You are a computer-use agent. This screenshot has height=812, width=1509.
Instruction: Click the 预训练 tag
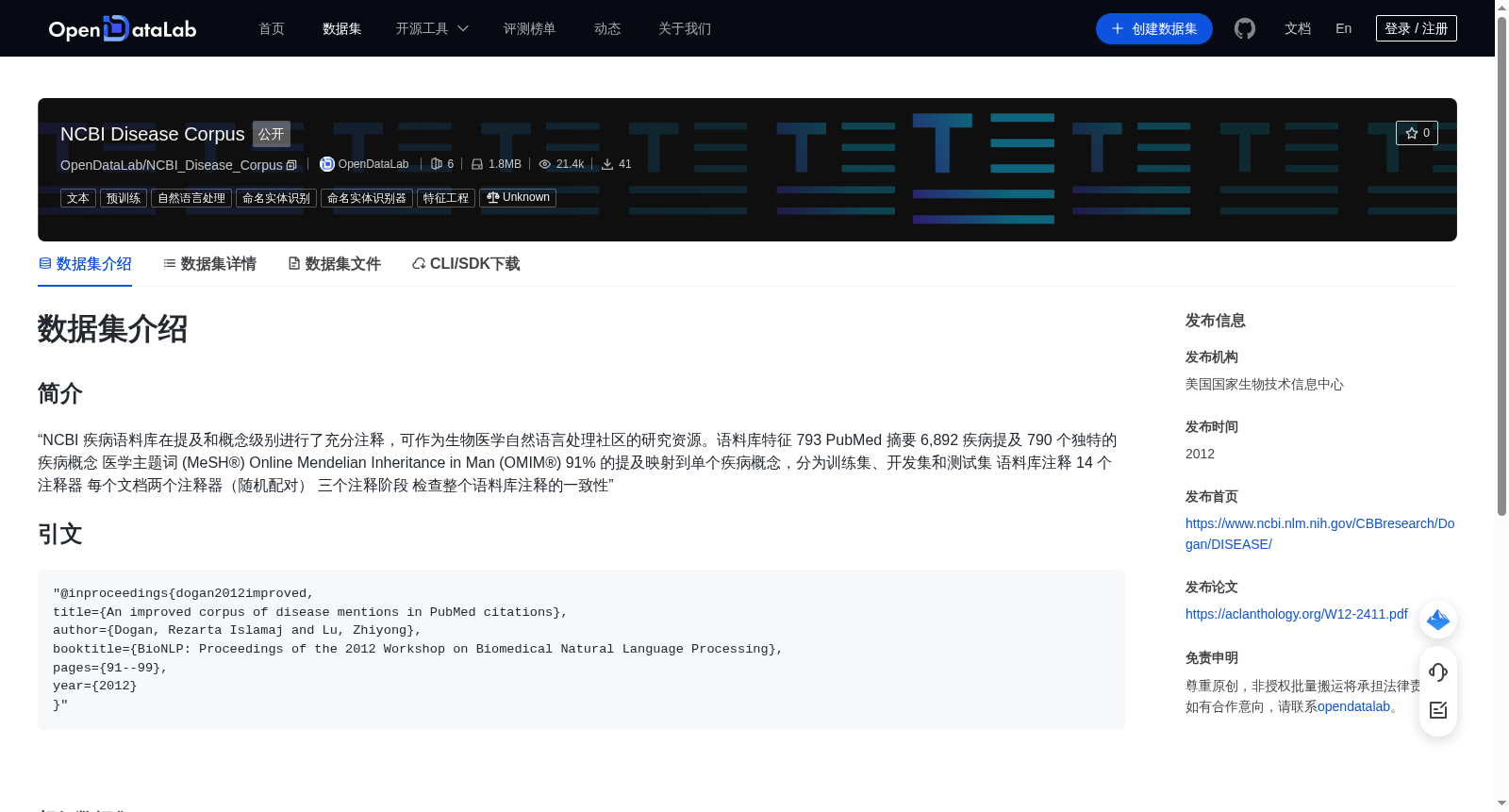(124, 198)
